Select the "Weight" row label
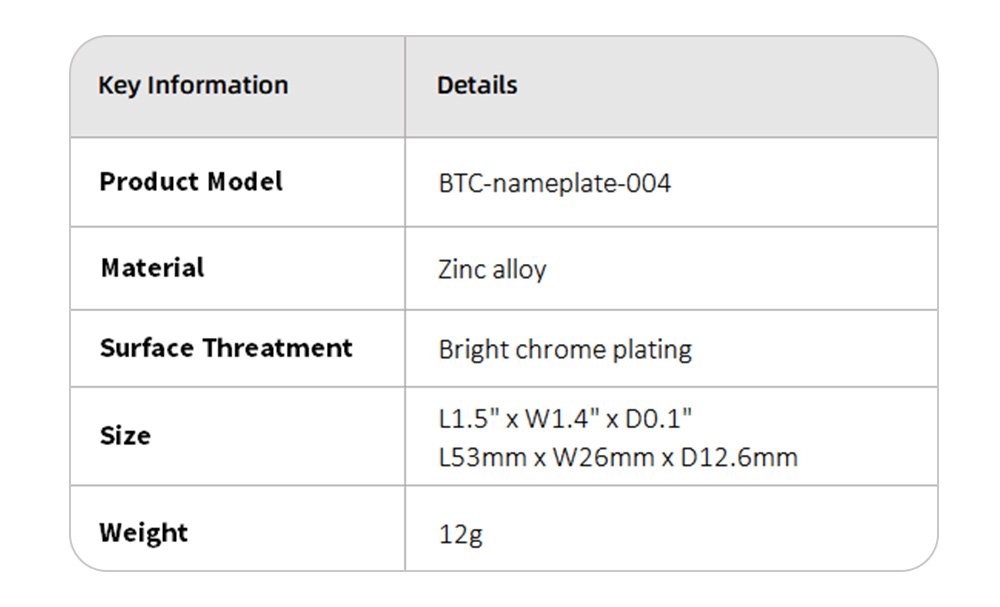Image resolution: width=1000 pixels, height=607 pixels. (143, 532)
